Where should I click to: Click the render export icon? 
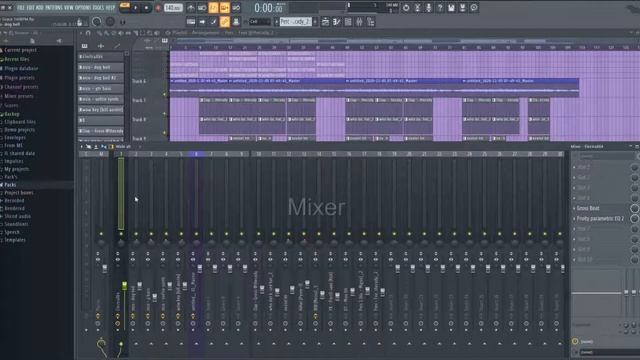click(462, 8)
